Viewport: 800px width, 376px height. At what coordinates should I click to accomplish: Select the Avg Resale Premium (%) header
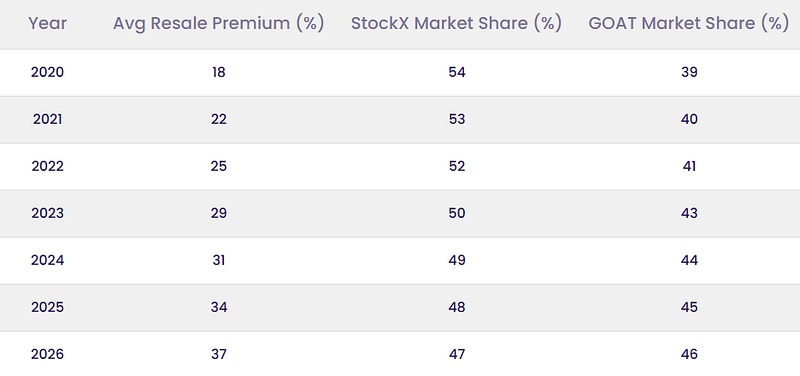[218, 24]
